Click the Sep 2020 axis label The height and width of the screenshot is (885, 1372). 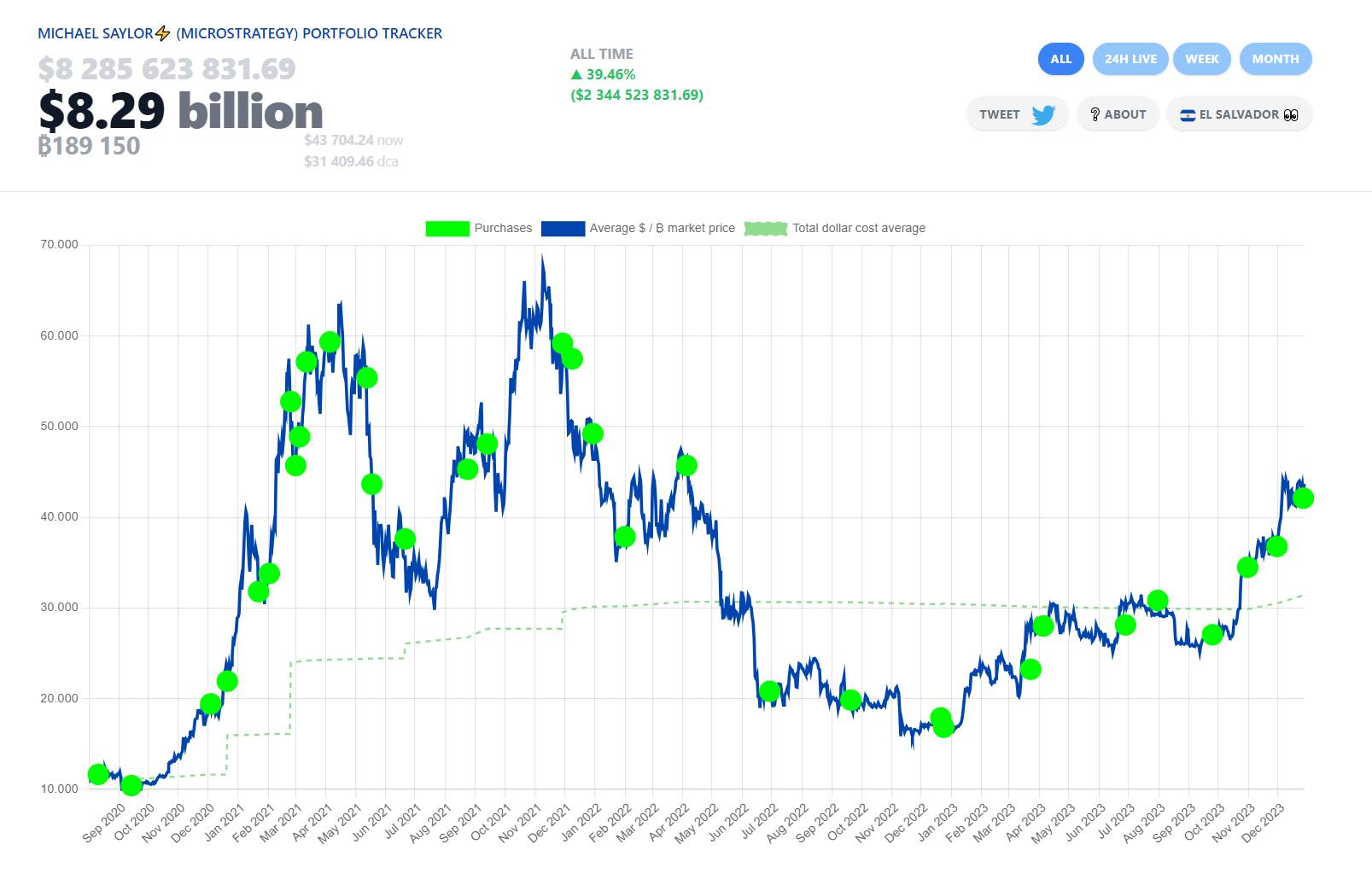pyautogui.click(x=103, y=823)
